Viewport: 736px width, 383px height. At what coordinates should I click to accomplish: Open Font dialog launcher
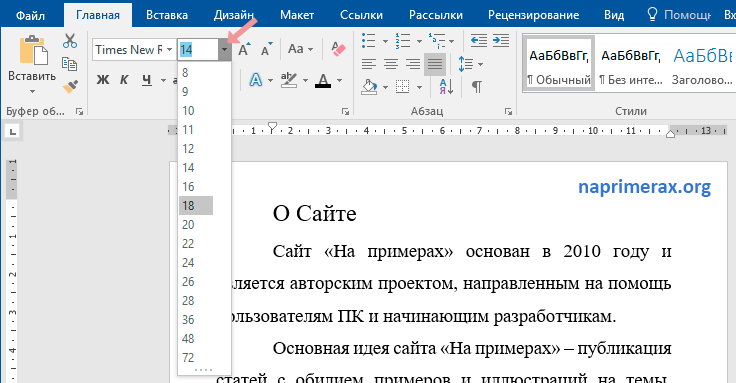(x=345, y=112)
